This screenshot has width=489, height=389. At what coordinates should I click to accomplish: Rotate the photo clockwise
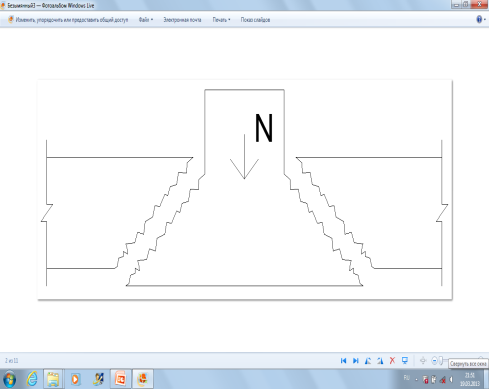(380, 361)
